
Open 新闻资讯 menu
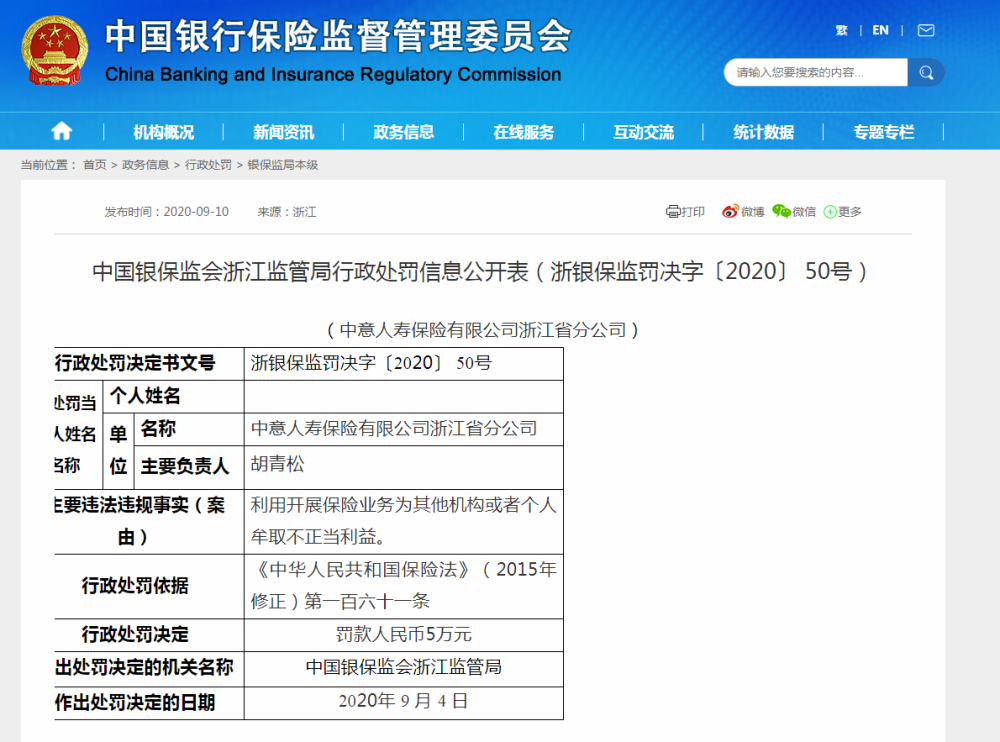(x=283, y=132)
